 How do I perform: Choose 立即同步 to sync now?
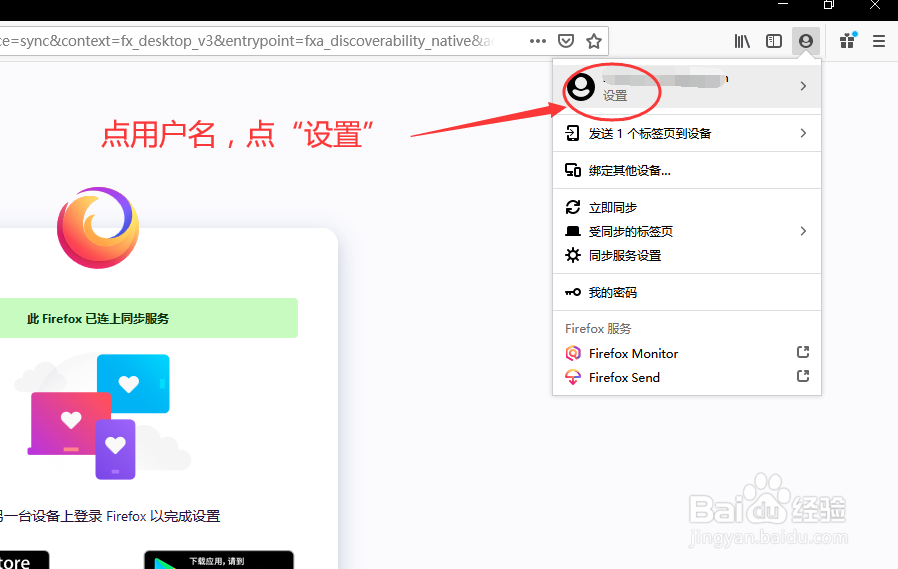tap(687, 207)
